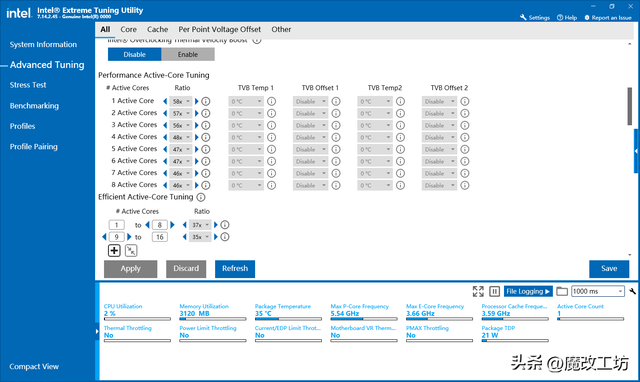Click the collapse ranges icon beside plus
Screen dimensions: 640x382
pyautogui.click(x=131, y=251)
